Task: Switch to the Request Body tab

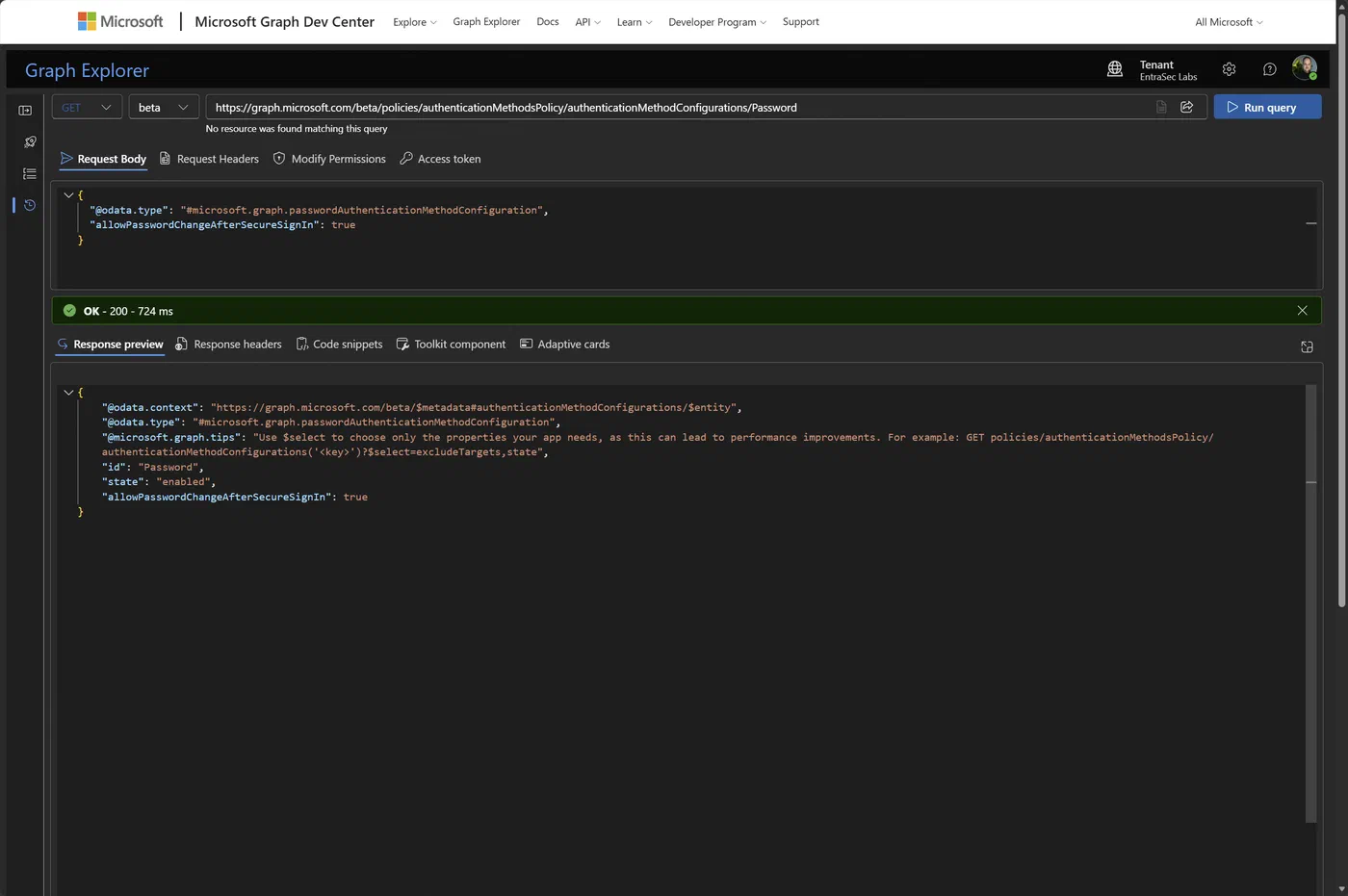Action: 103,159
